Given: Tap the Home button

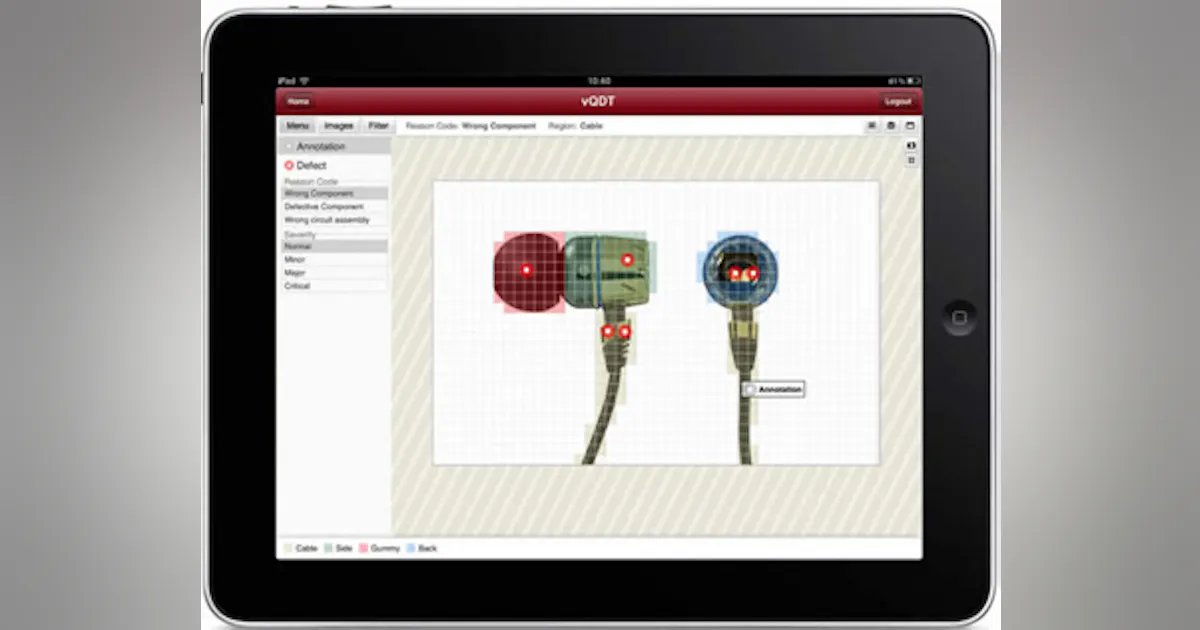Looking at the screenshot, I should coord(298,101).
